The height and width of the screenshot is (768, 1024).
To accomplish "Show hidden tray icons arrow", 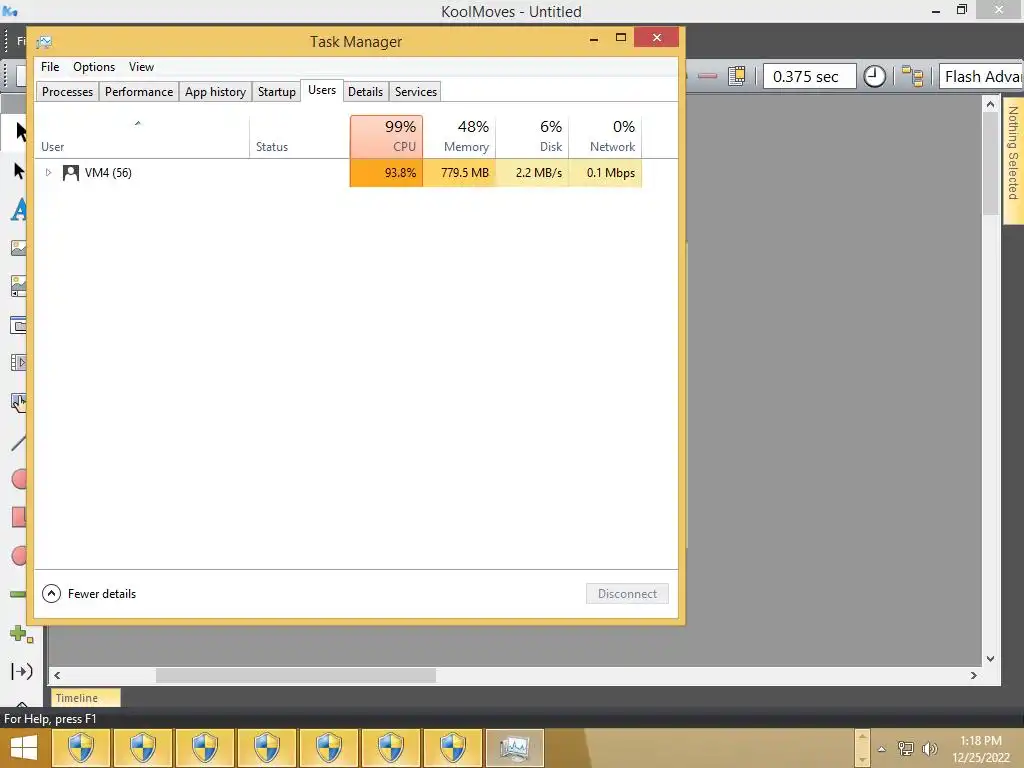I will (882, 749).
